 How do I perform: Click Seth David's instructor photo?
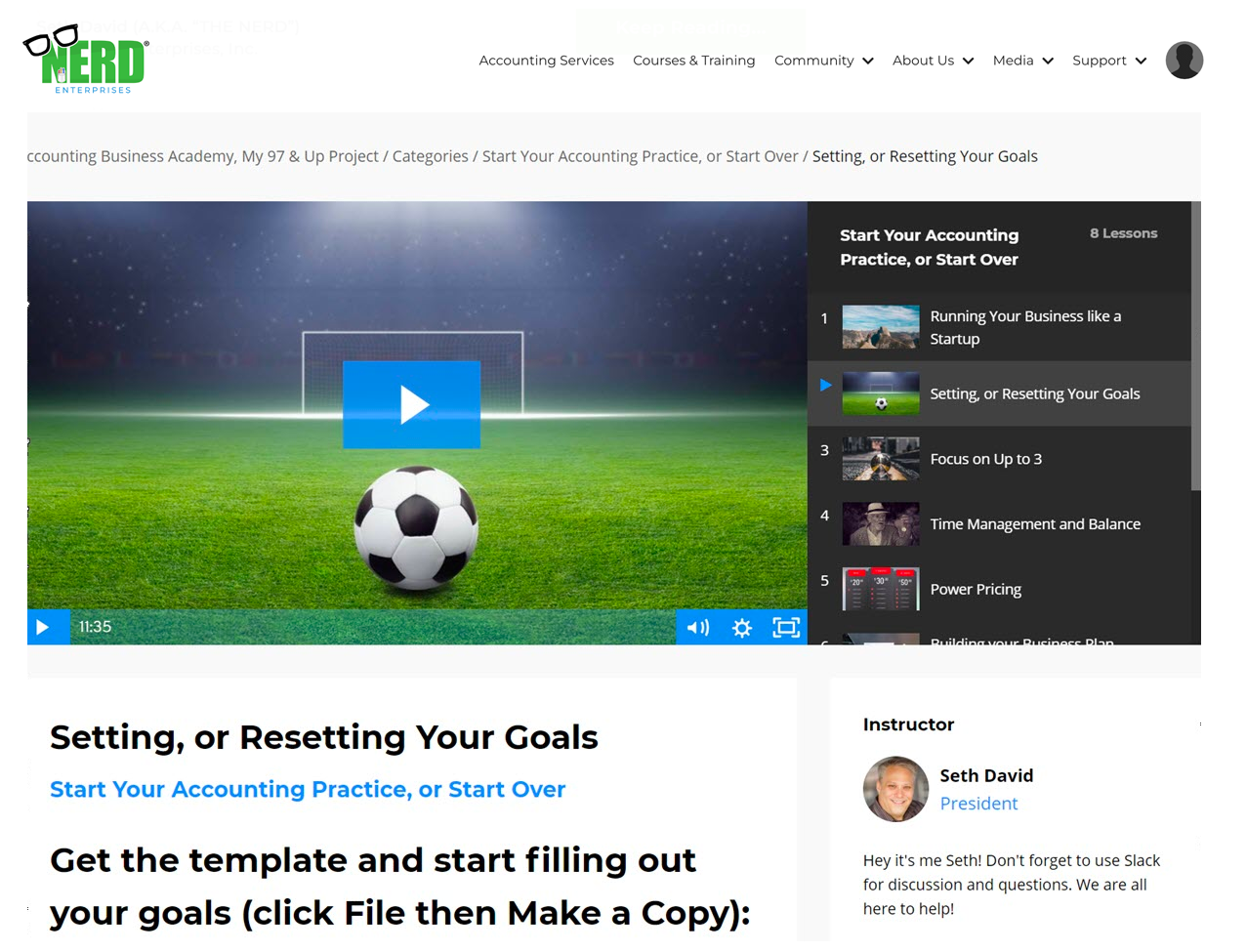895,789
